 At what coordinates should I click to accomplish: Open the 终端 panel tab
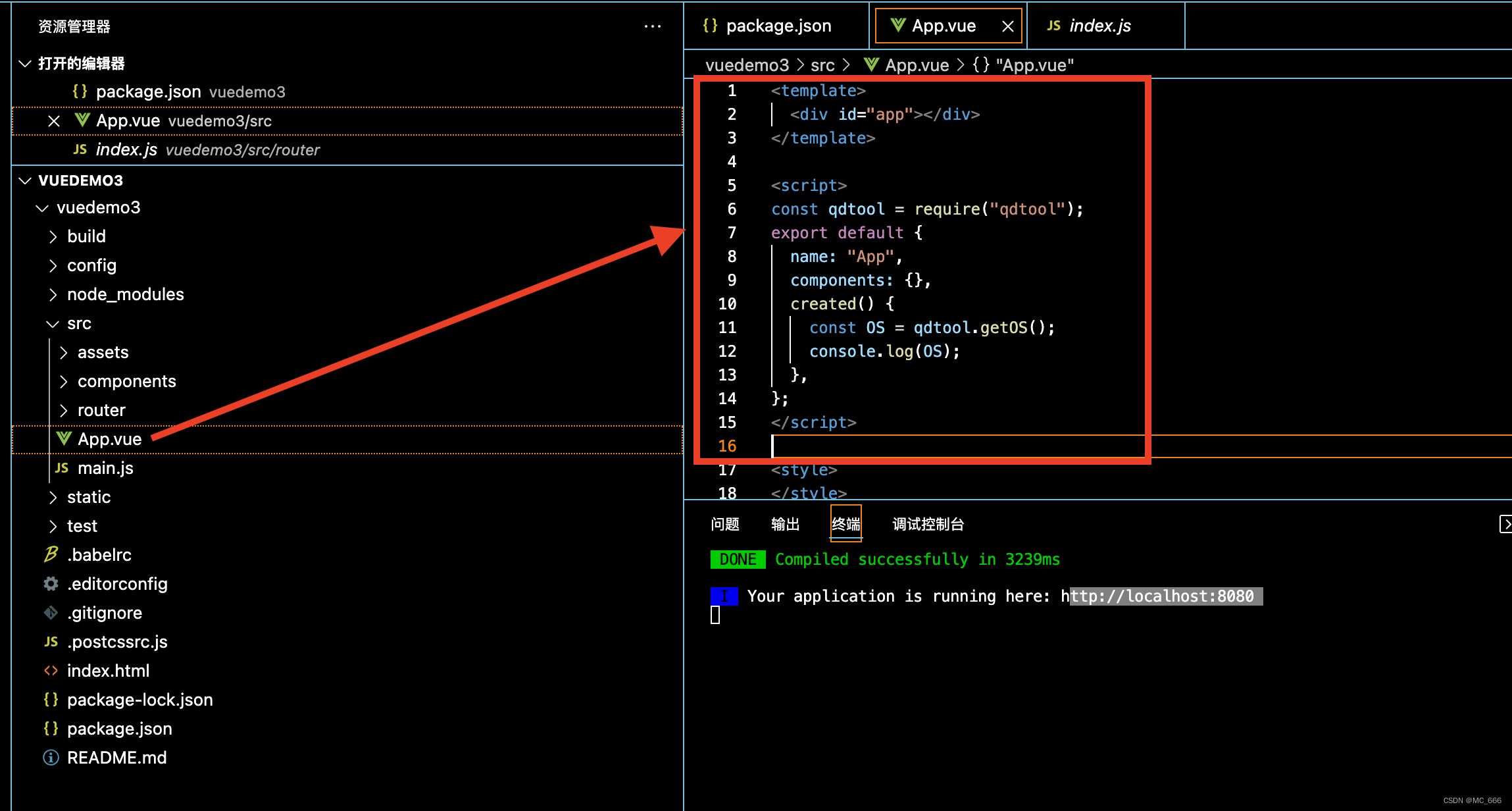[845, 524]
